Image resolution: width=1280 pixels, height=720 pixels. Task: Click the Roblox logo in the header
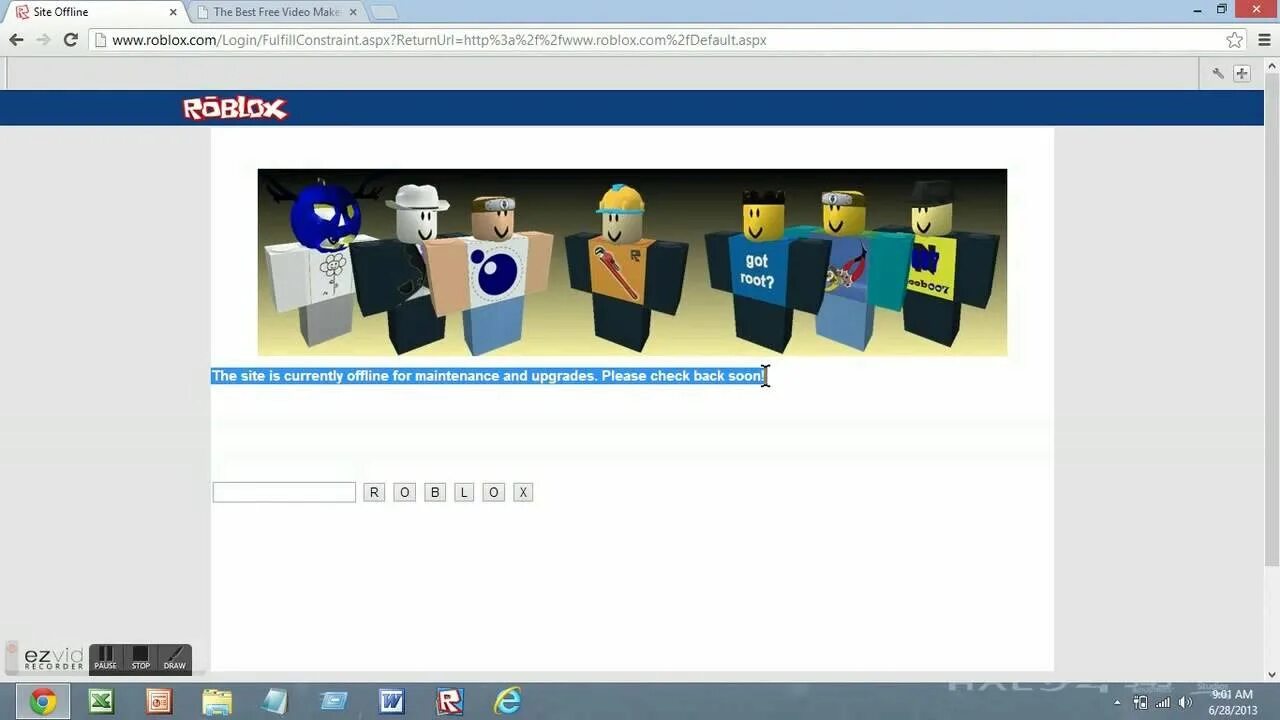[235, 108]
